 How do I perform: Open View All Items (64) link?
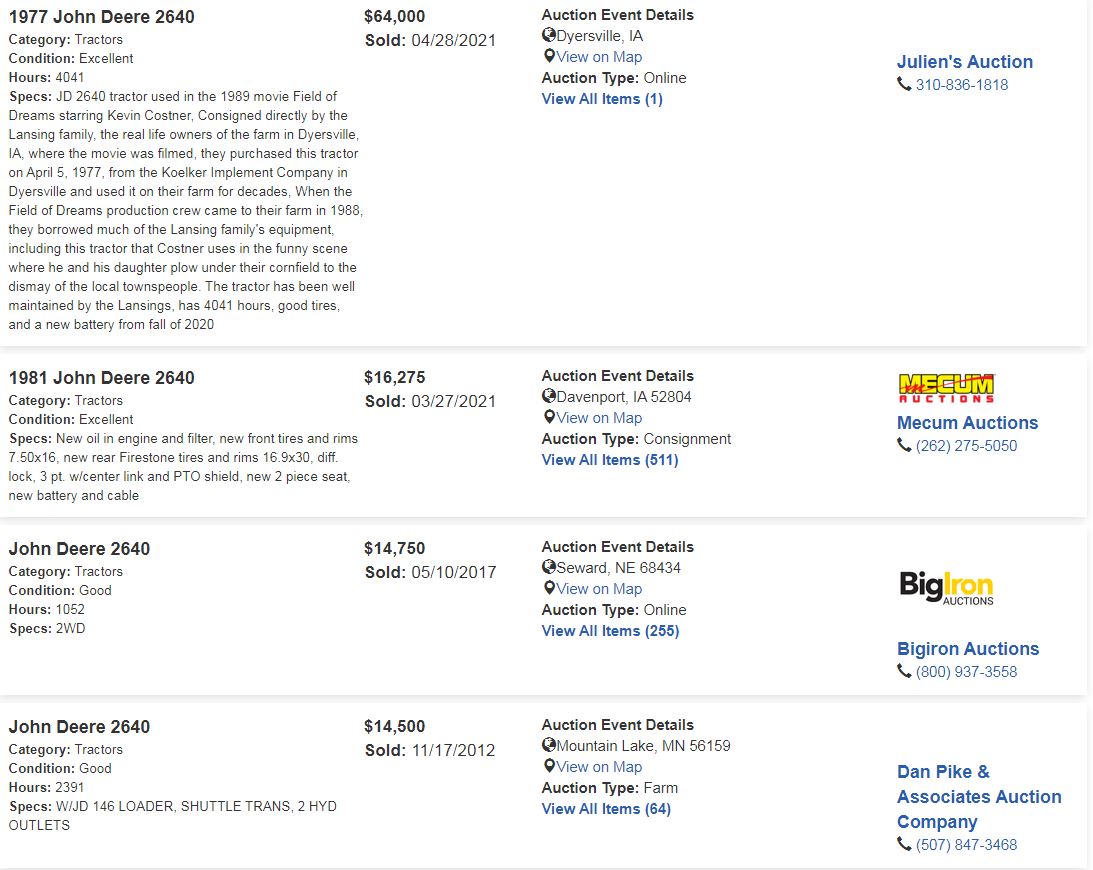(606, 809)
